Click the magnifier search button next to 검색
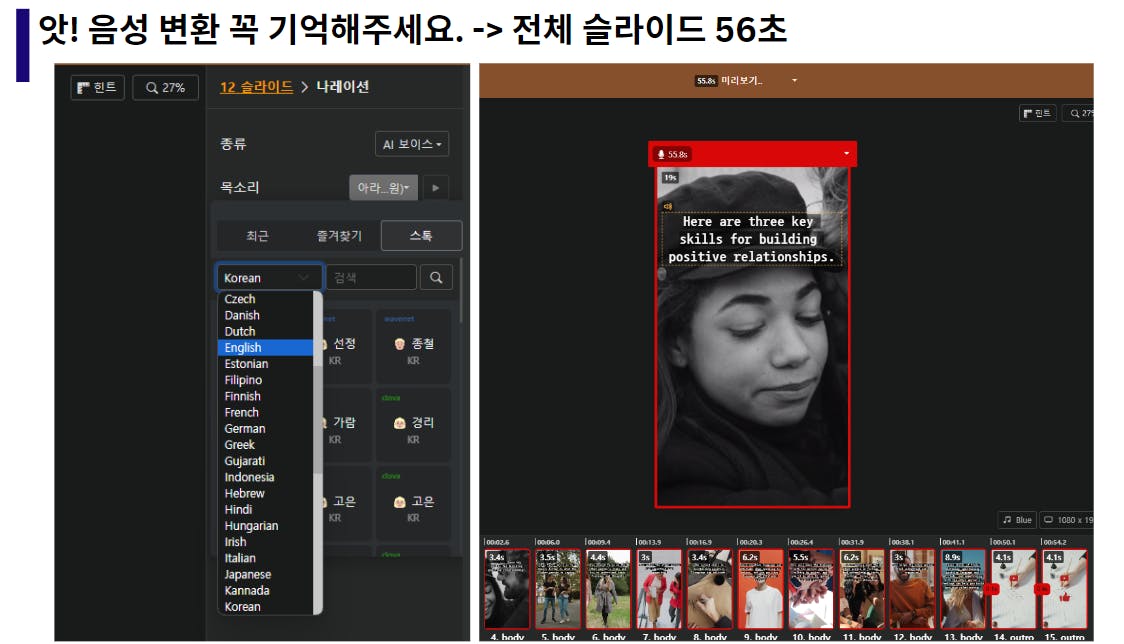1124x644 pixels. [436, 278]
